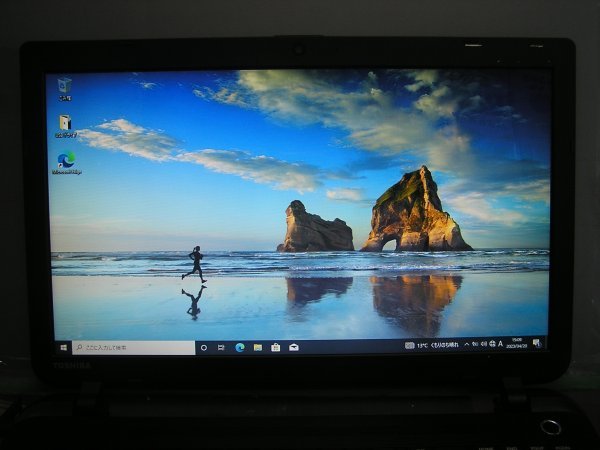Click the globe tray icon beside volume

pyautogui.click(x=492, y=344)
